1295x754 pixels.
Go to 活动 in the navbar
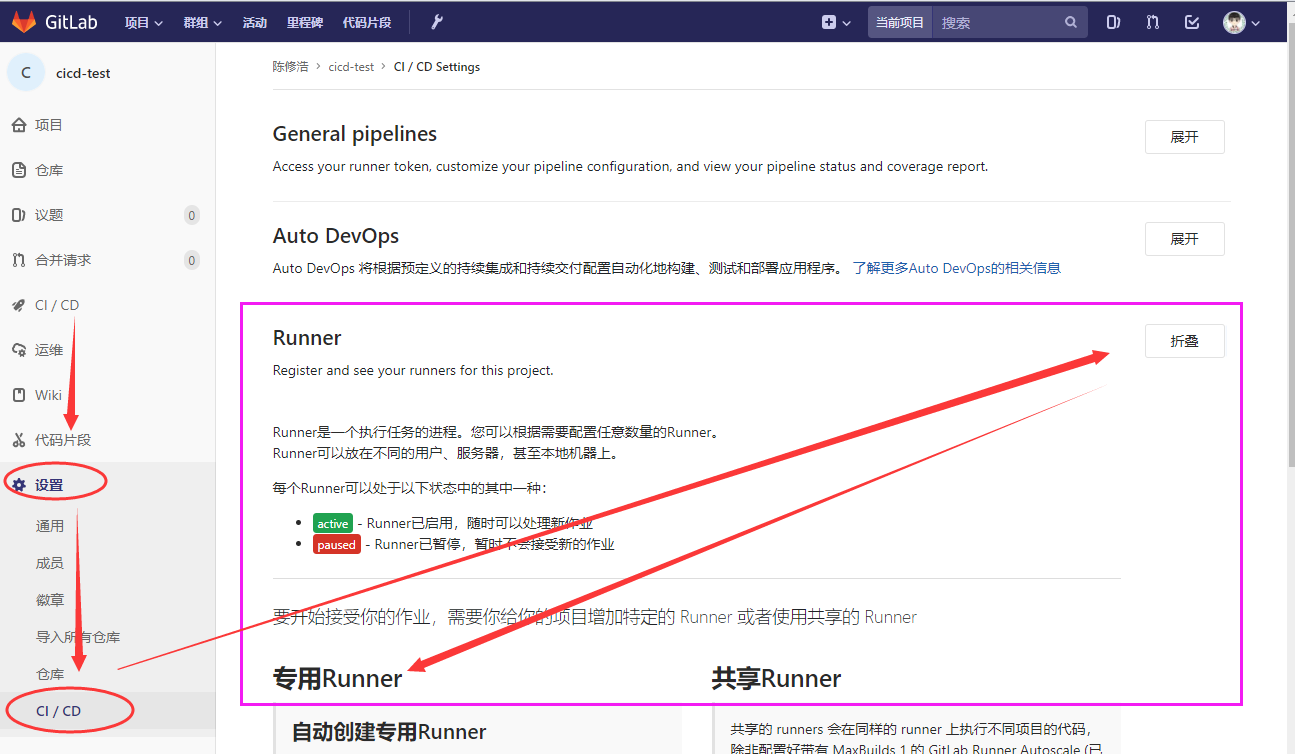[255, 22]
